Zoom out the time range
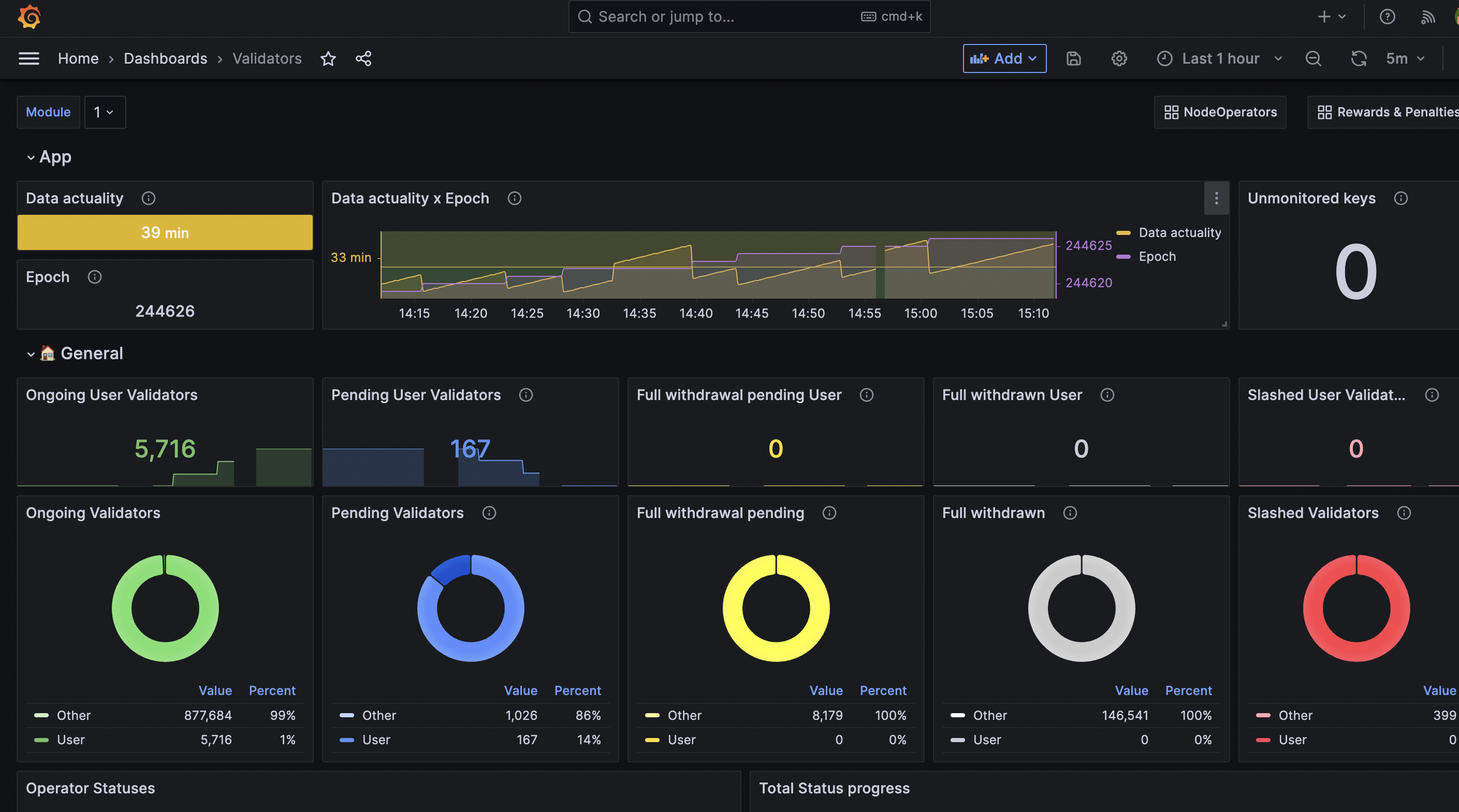The image size is (1459, 812). (x=1313, y=58)
